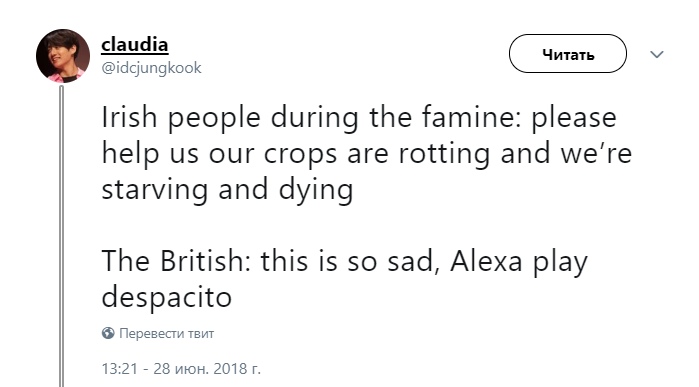The image size is (699, 387).
Task: Show more tweet options via down arrow
Action: [657, 54]
